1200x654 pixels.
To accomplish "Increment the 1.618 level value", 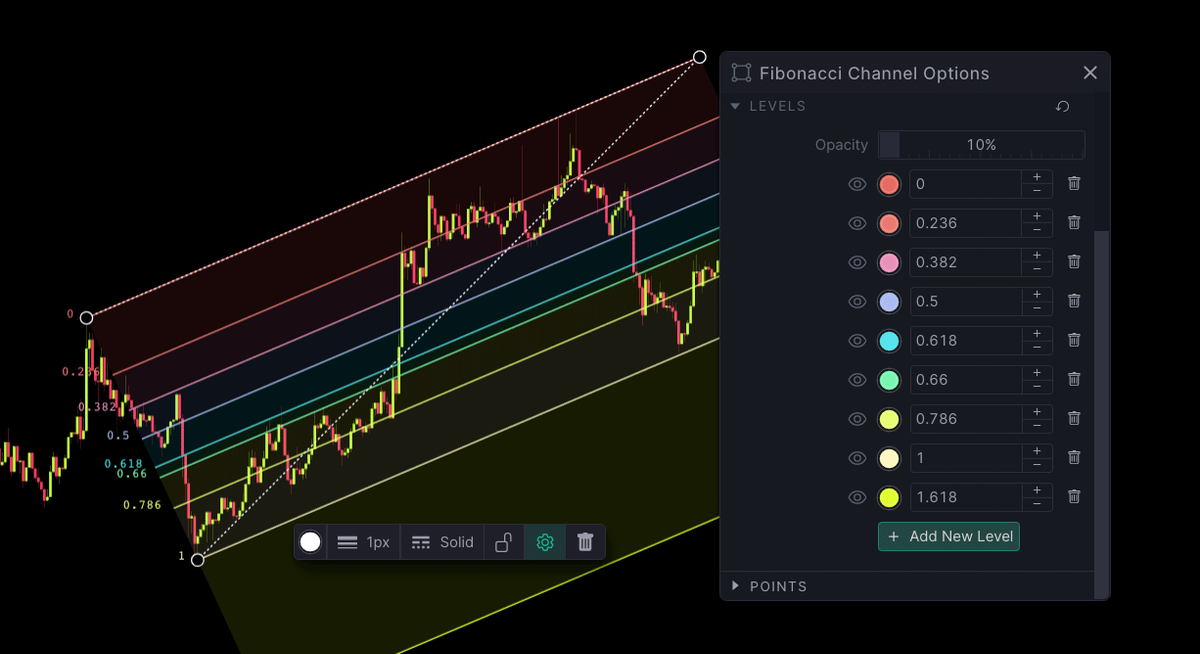I will tap(1037, 489).
